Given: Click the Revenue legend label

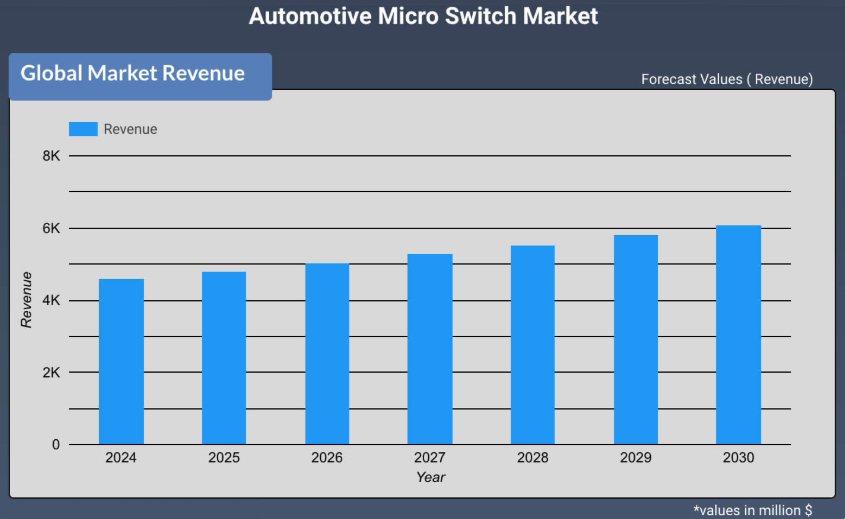Looking at the screenshot, I should (x=130, y=129).
